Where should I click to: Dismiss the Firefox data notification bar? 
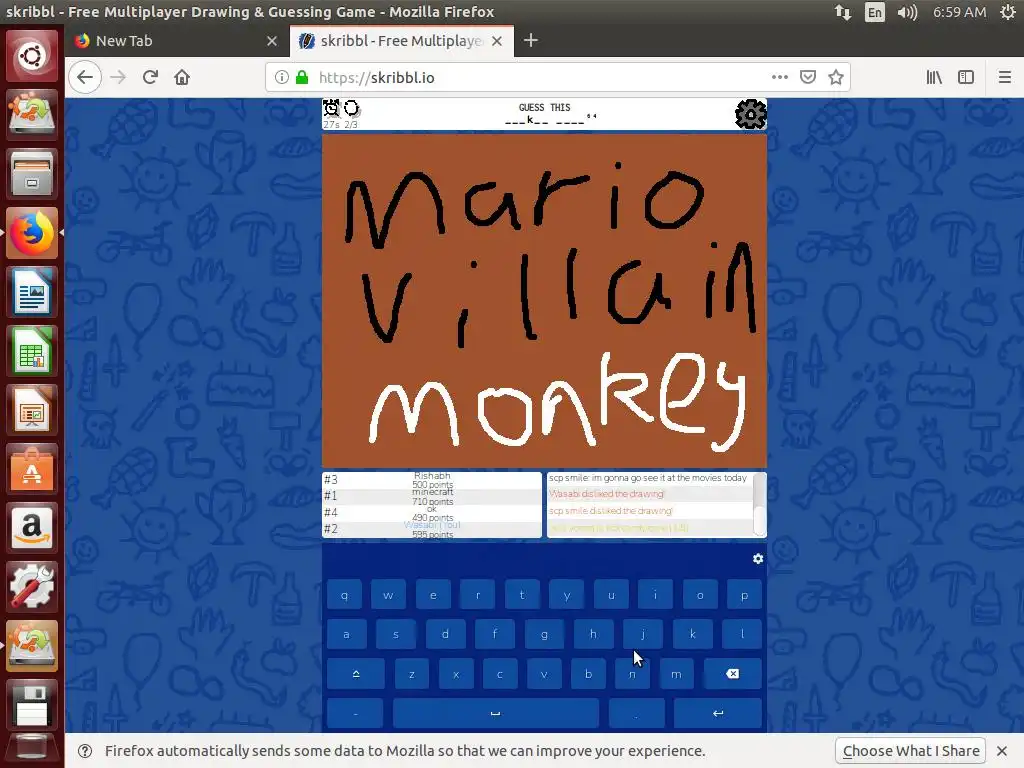[x=1002, y=751]
